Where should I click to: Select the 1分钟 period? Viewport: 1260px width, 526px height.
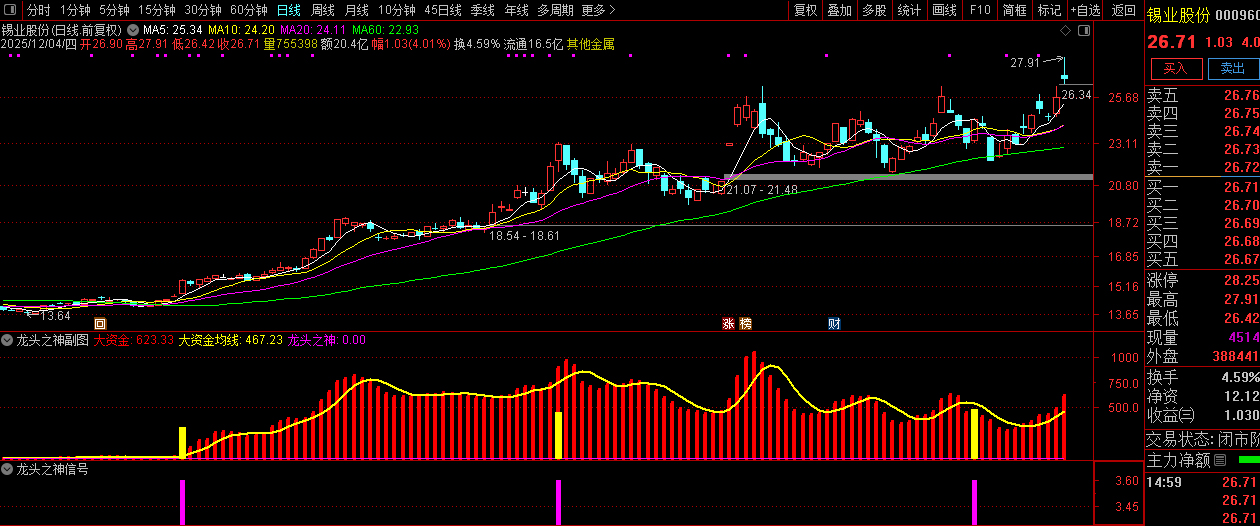click(x=75, y=10)
